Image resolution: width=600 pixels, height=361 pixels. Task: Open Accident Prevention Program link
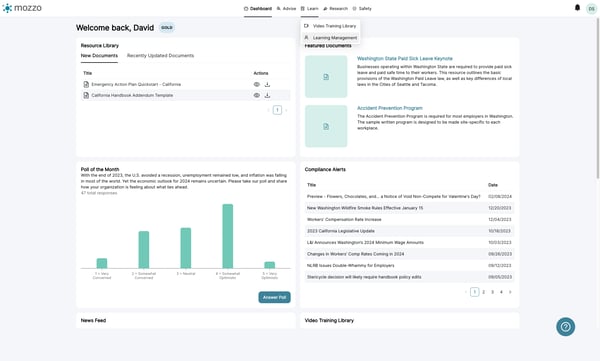tap(390, 108)
